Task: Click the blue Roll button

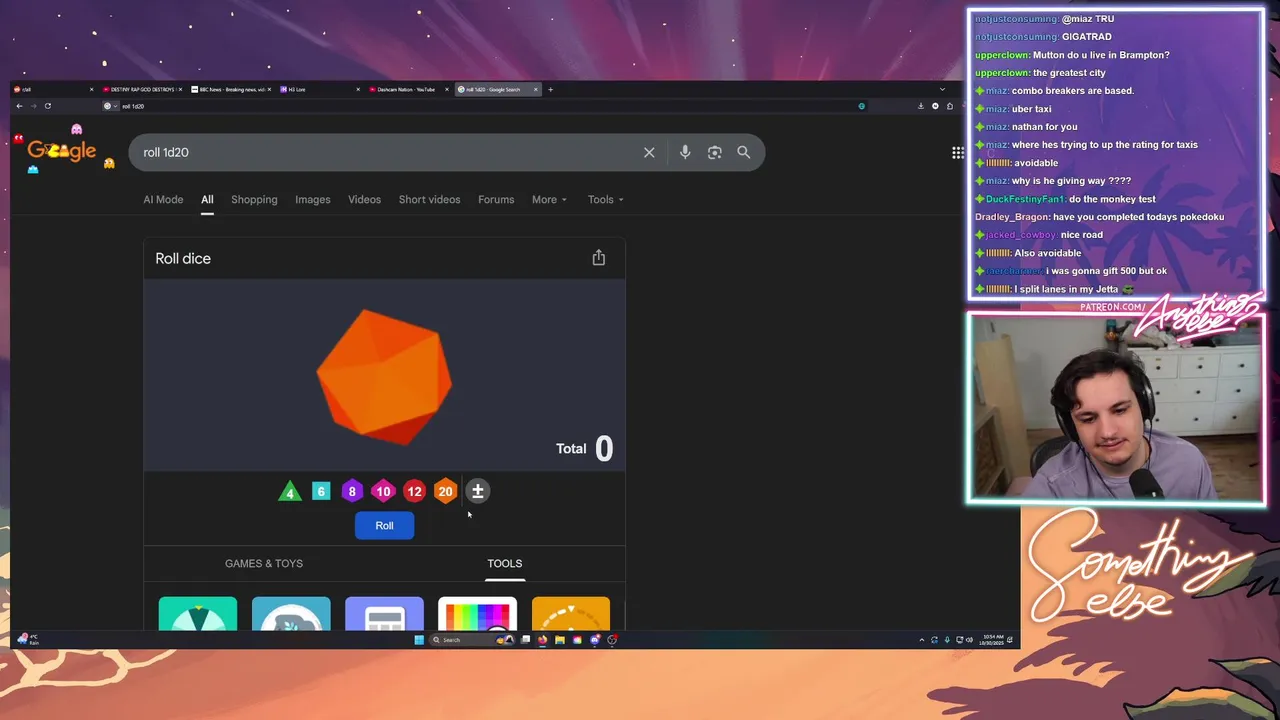Action: 384,525
